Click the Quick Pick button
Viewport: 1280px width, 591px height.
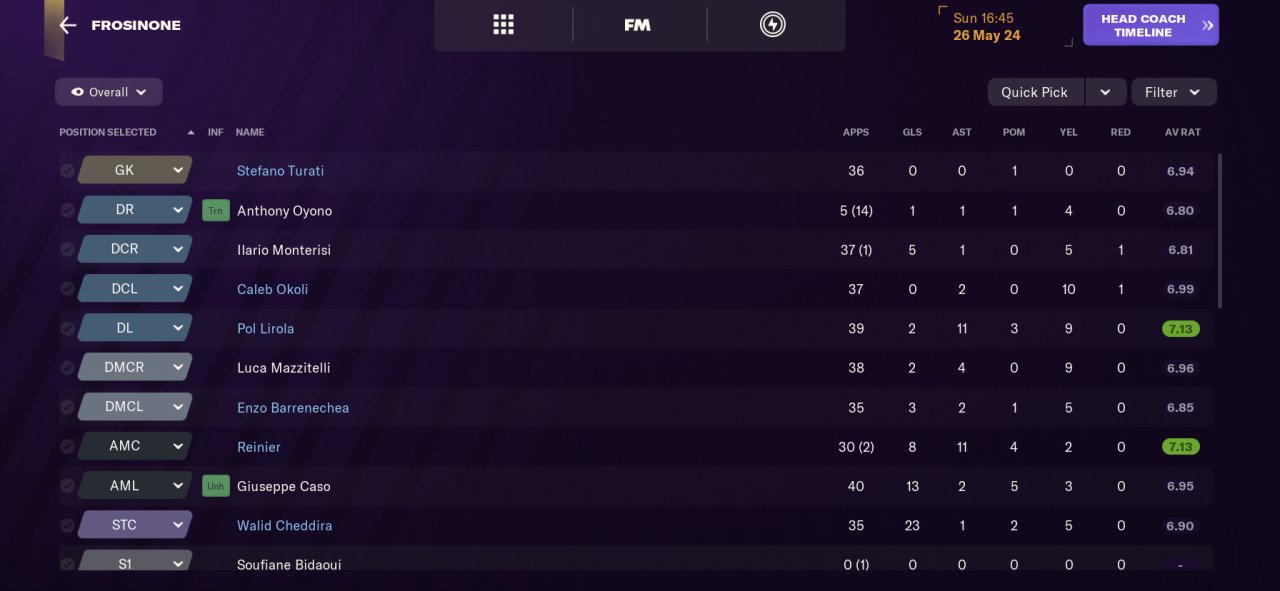pyautogui.click(x=1035, y=92)
